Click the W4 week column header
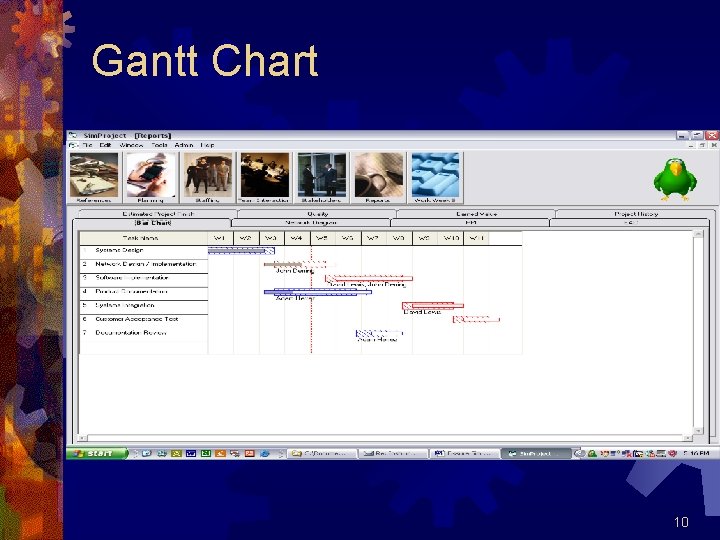Screen dimensions: 720x540 [297, 238]
